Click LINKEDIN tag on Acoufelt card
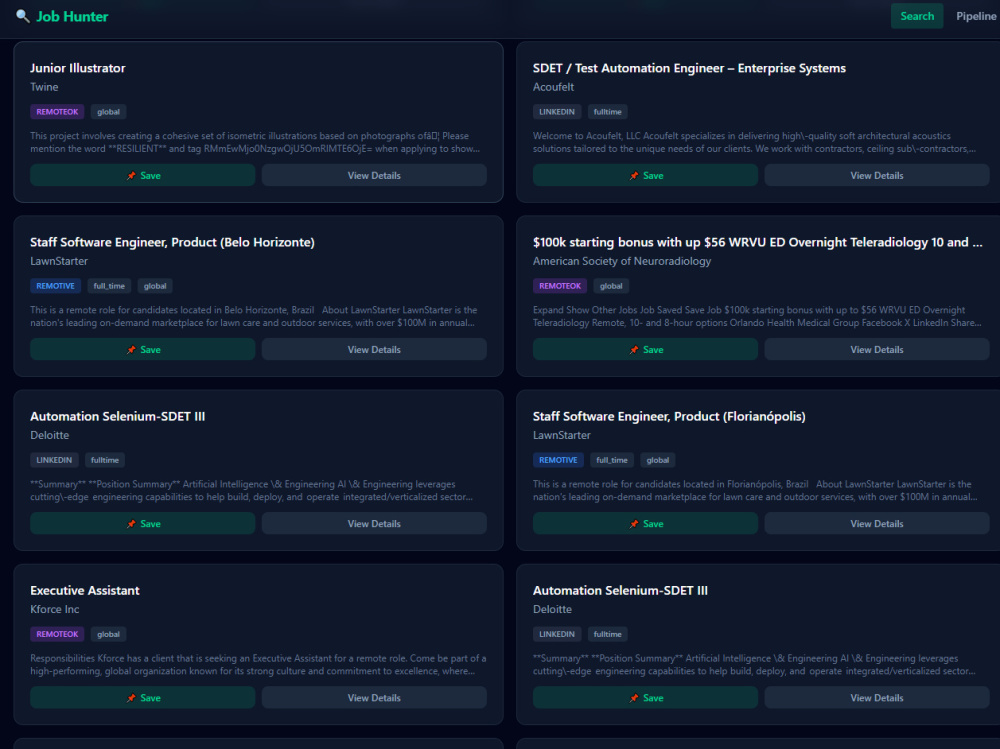This screenshot has width=1000, height=749. point(557,112)
